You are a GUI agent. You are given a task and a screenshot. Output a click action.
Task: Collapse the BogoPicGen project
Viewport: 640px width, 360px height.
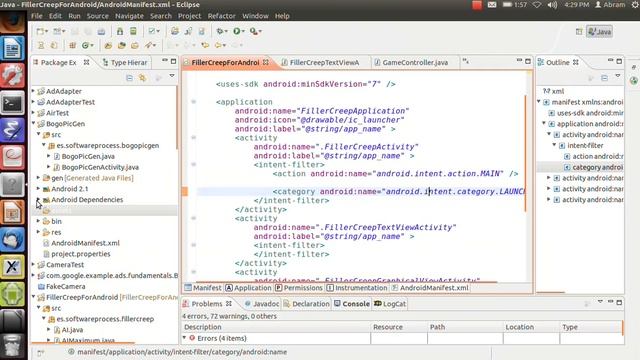click(33, 123)
